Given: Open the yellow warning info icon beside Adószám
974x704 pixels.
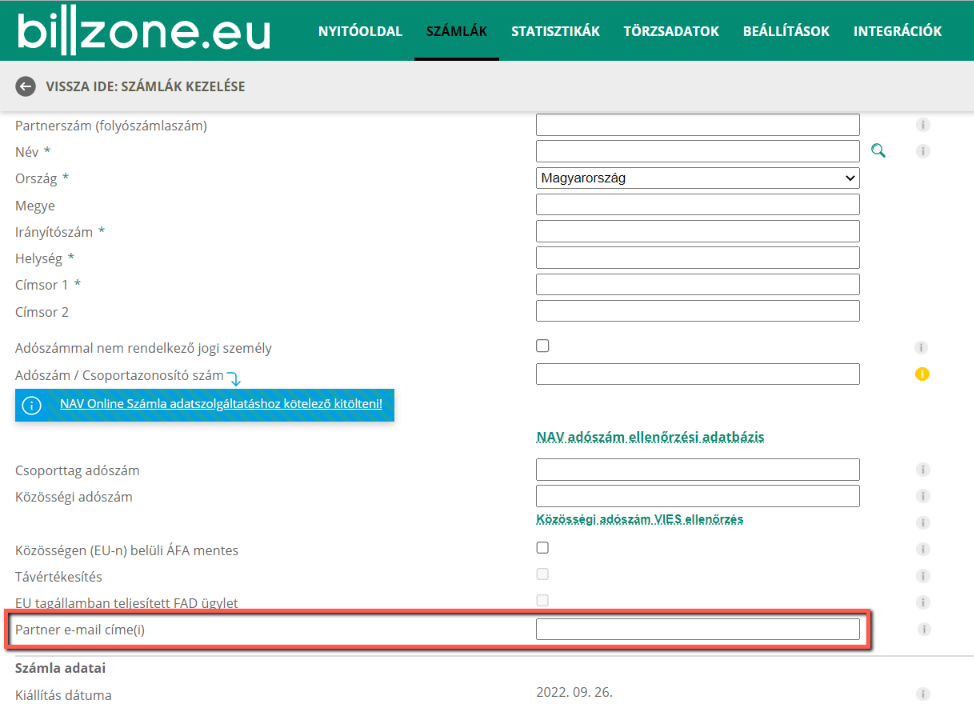Looking at the screenshot, I should click(922, 373).
